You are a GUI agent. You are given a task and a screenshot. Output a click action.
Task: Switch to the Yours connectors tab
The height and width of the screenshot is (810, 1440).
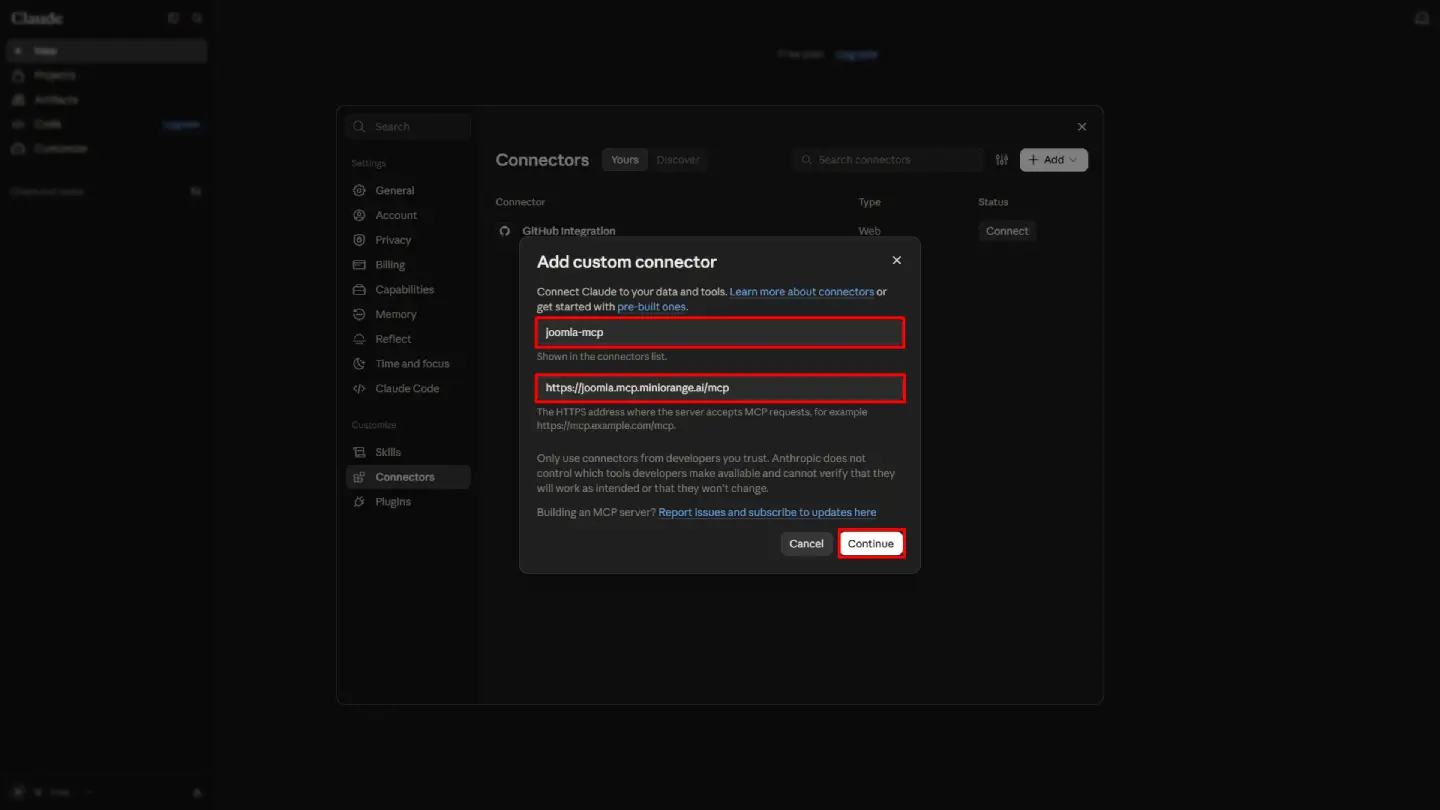(x=625, y=160)
